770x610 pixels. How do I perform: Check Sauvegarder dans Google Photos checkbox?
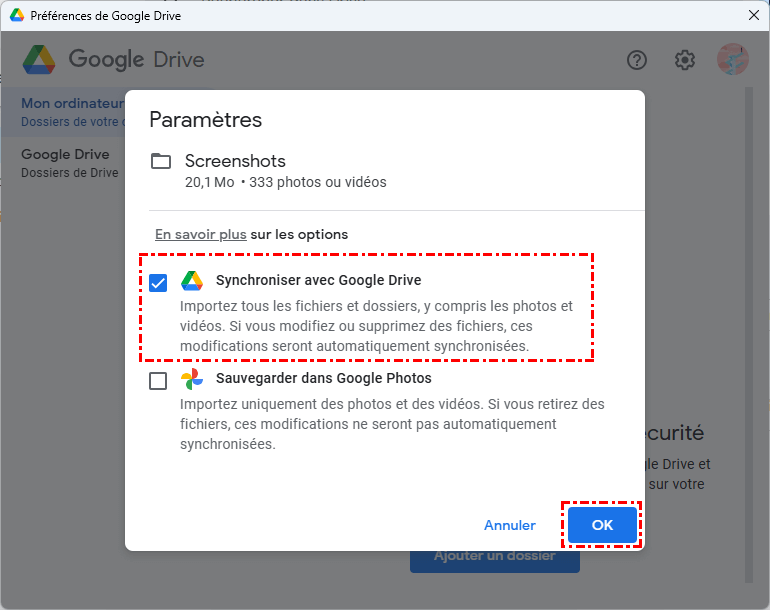click(x=158, y=381)
